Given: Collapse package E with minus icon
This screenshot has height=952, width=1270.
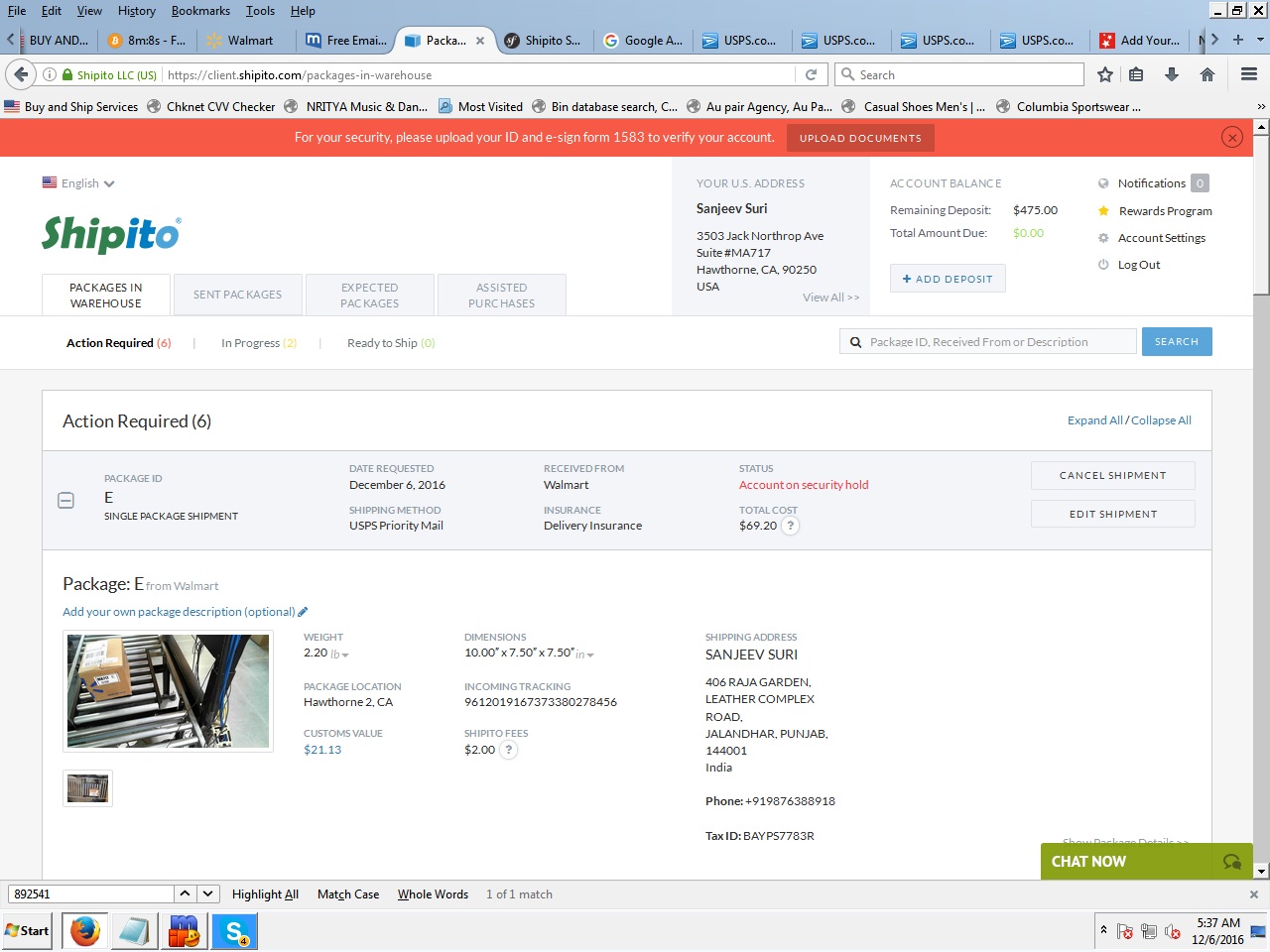Looking at the screenshot, I should click(x=66, y=501).
